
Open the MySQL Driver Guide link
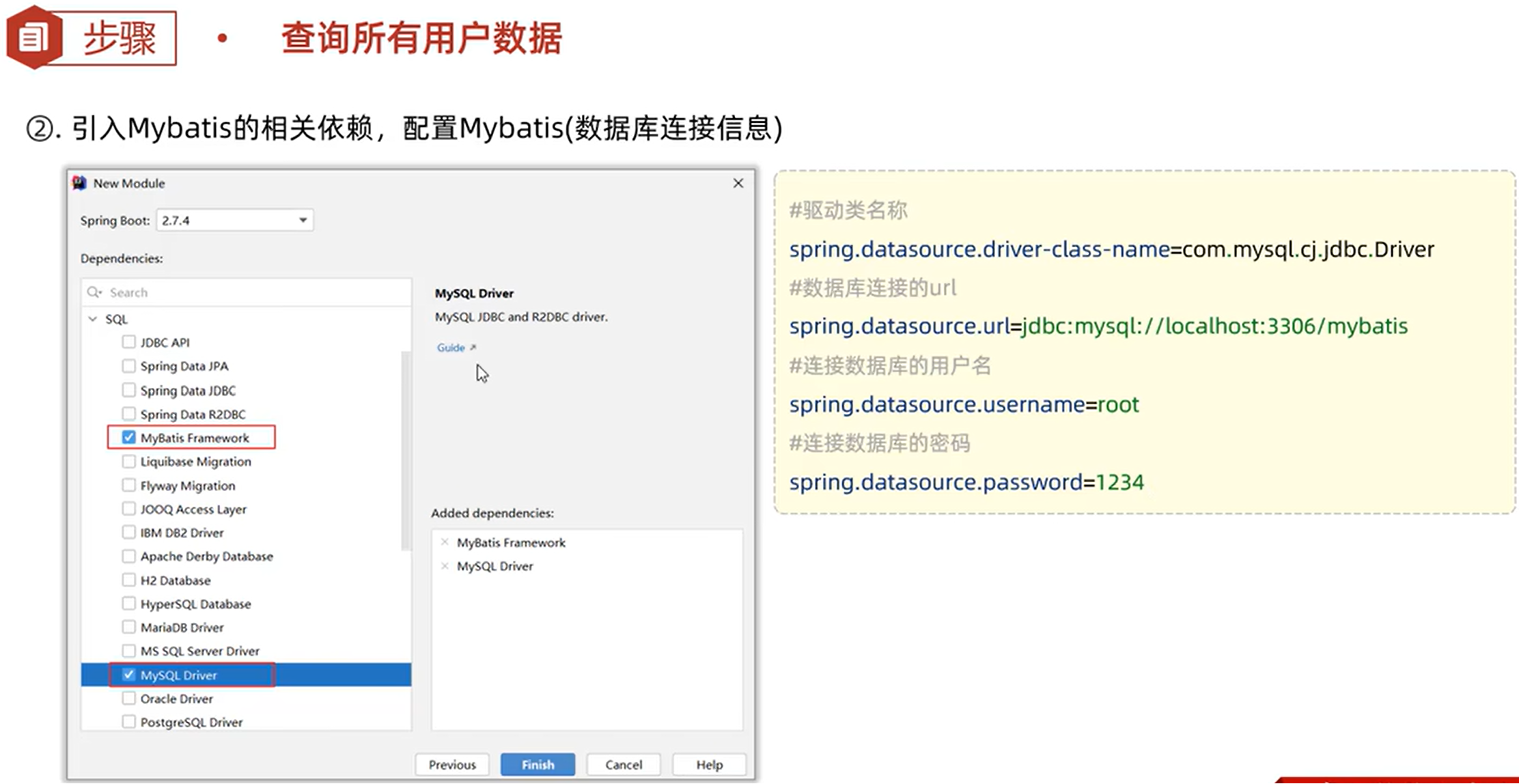click(451, 347)
